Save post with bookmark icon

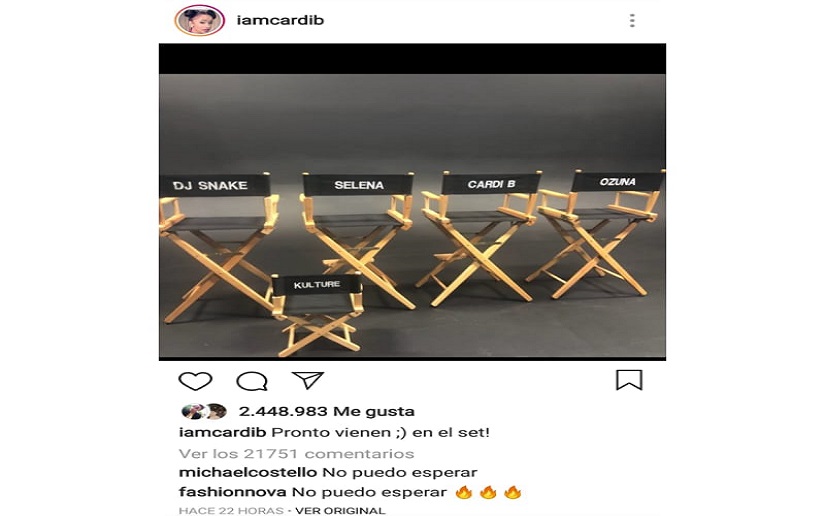629,380
